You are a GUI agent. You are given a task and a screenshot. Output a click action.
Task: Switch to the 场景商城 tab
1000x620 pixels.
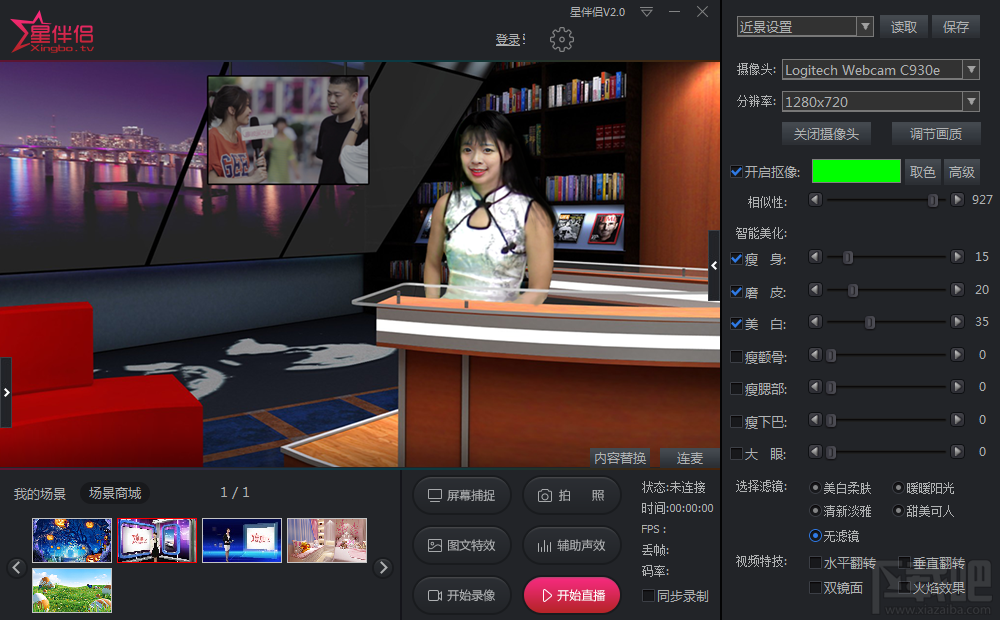pos(115,493)
